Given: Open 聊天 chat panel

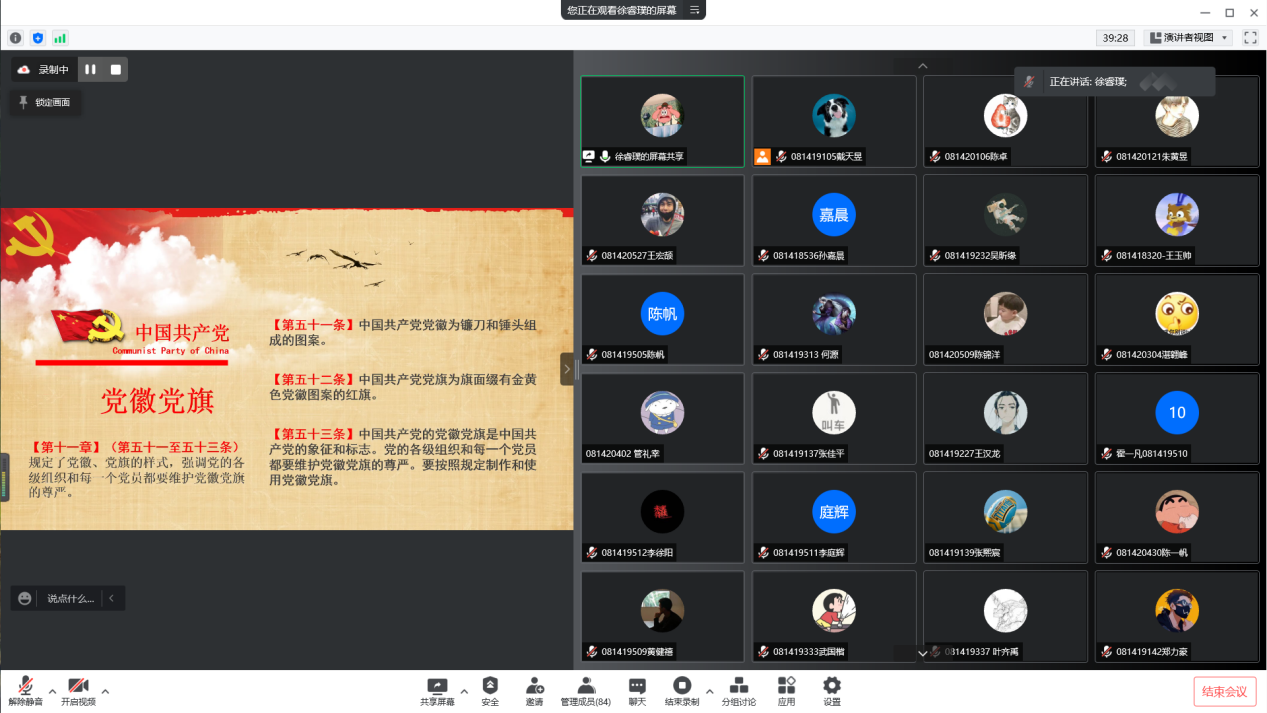Looking at the screenshot, I should (x=637, y=692).
